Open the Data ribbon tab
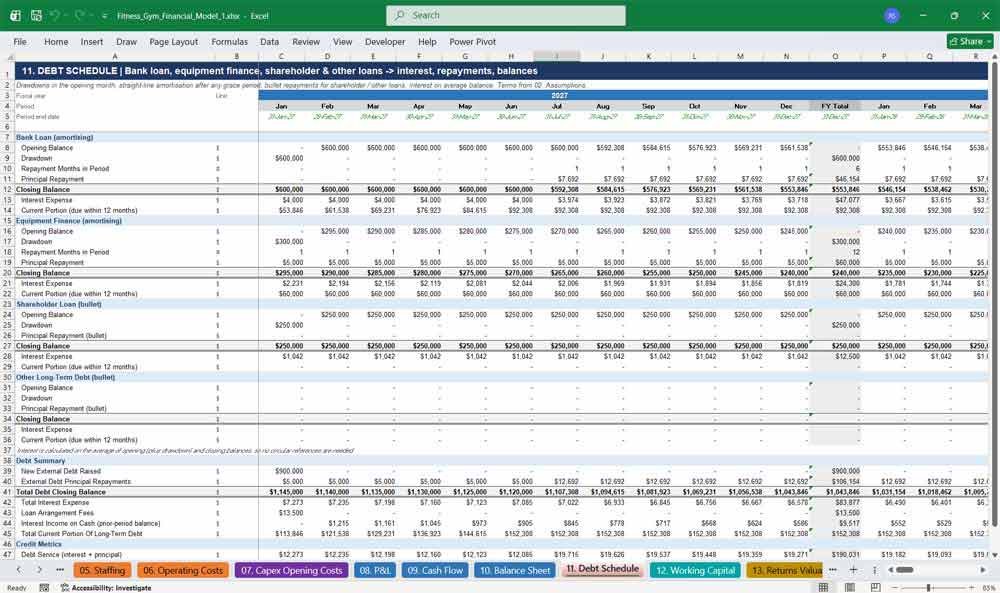The width and height of the screenshot is (1000, 593). click(269, 41)
